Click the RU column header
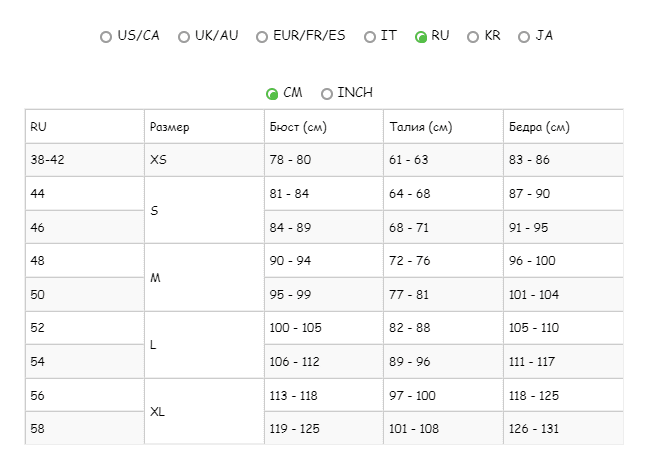Viewport: 646px width, 473px height. click(39, 127)
